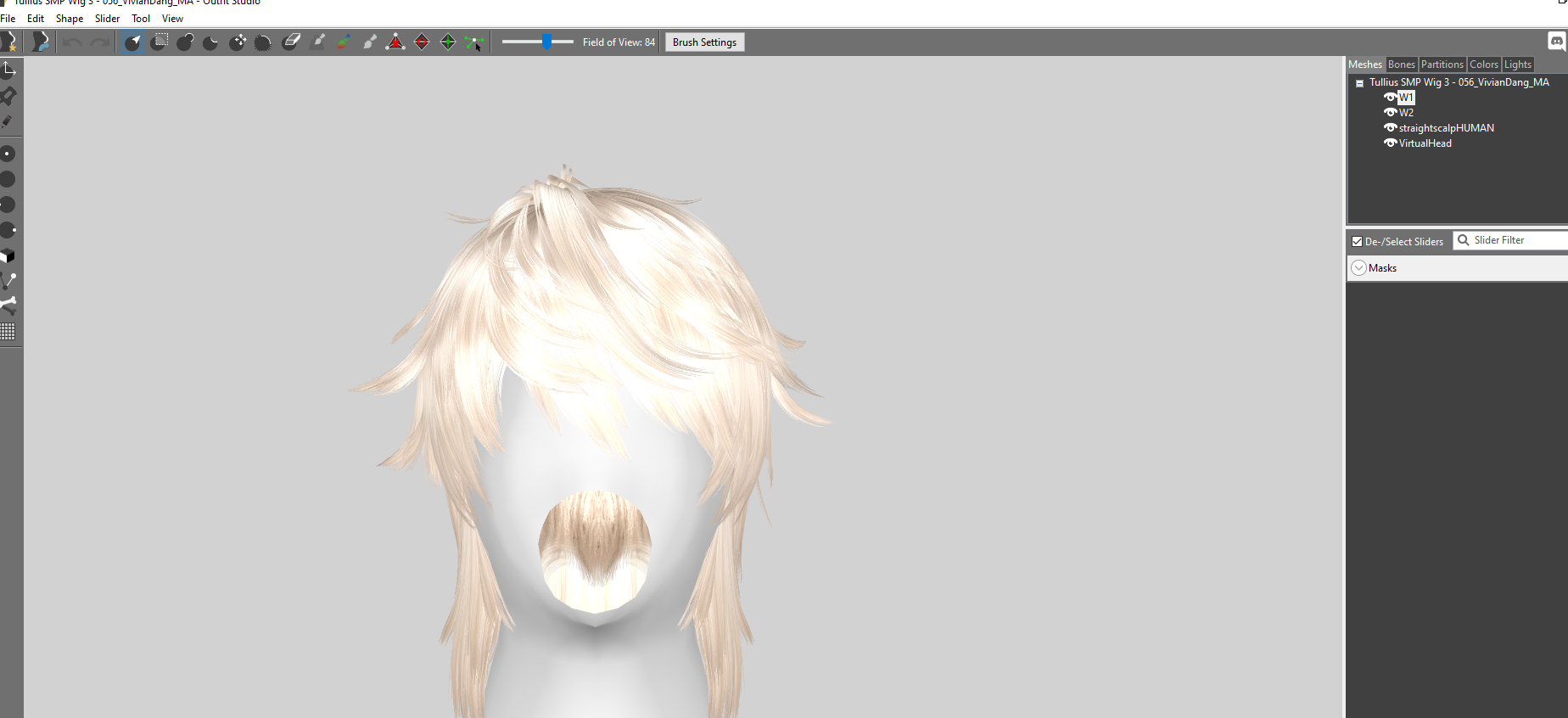The image size is (1568, 718).
Task: Uncheck the De-/Select Sliders checkbox
Action: [1357, 241]
